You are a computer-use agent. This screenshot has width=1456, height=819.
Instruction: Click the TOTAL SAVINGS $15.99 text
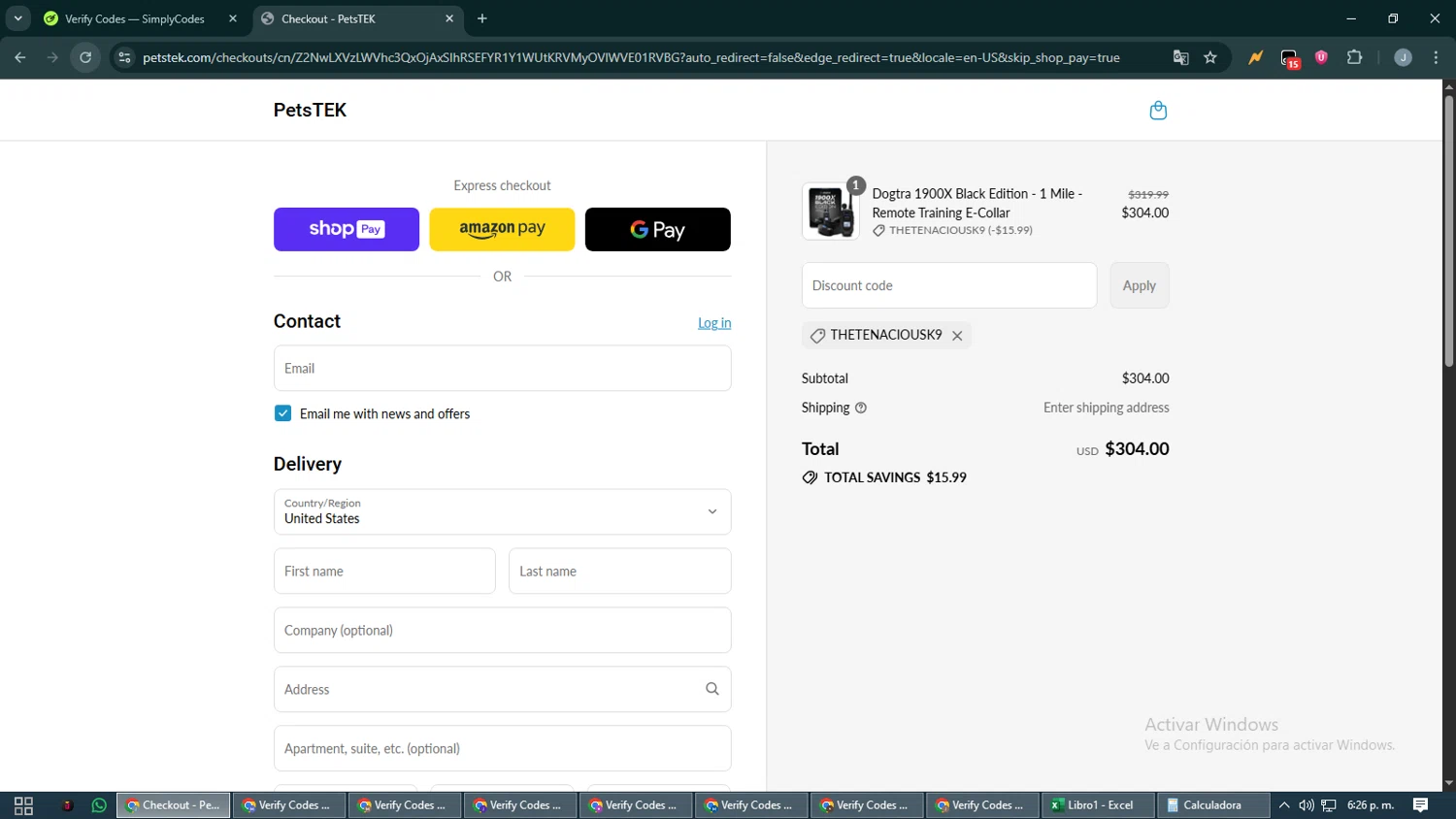click(x=895, y=477)
